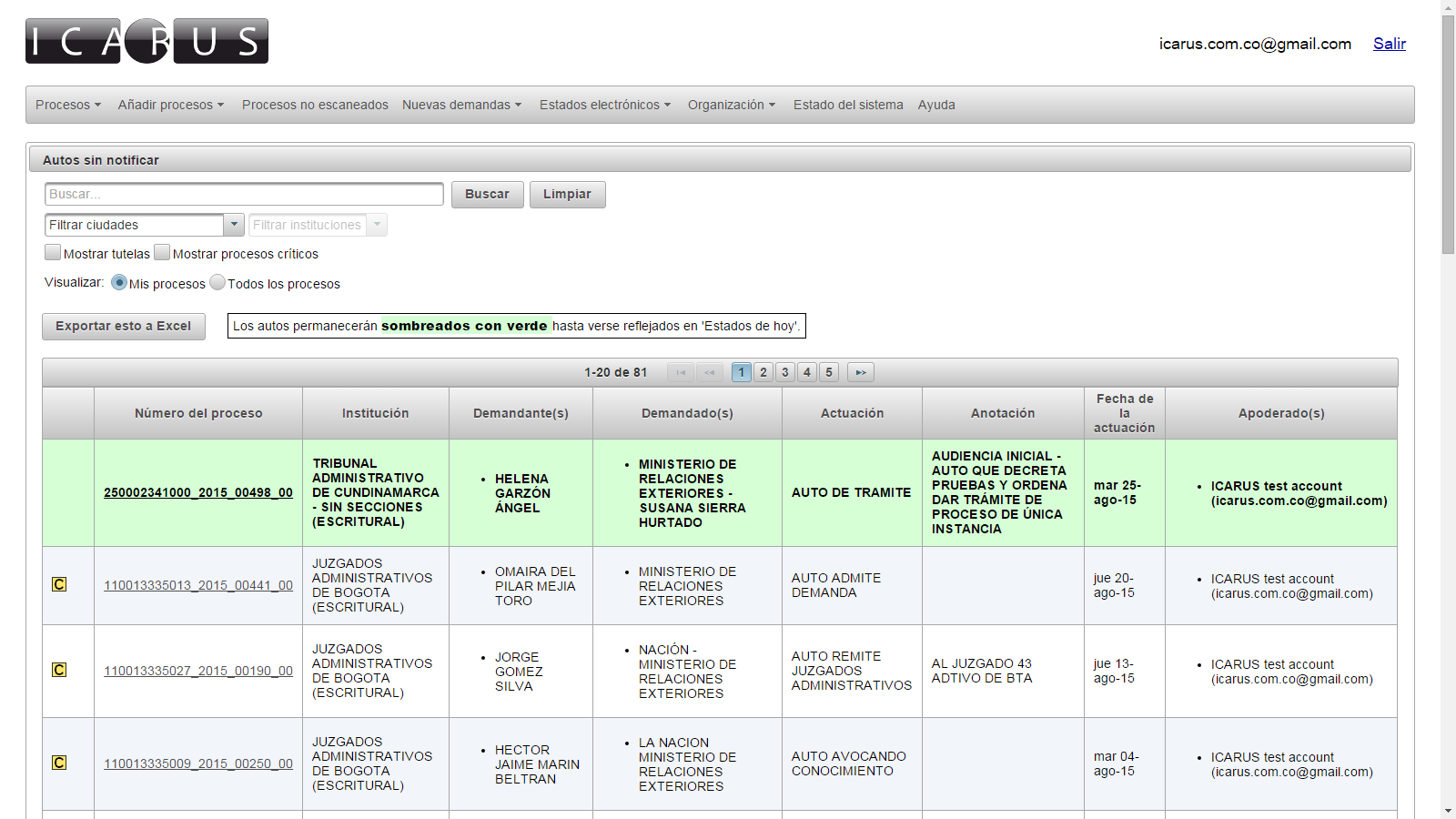Click Salir to log out
This screenshot has height=819, width=1456.
(1390, 44)
